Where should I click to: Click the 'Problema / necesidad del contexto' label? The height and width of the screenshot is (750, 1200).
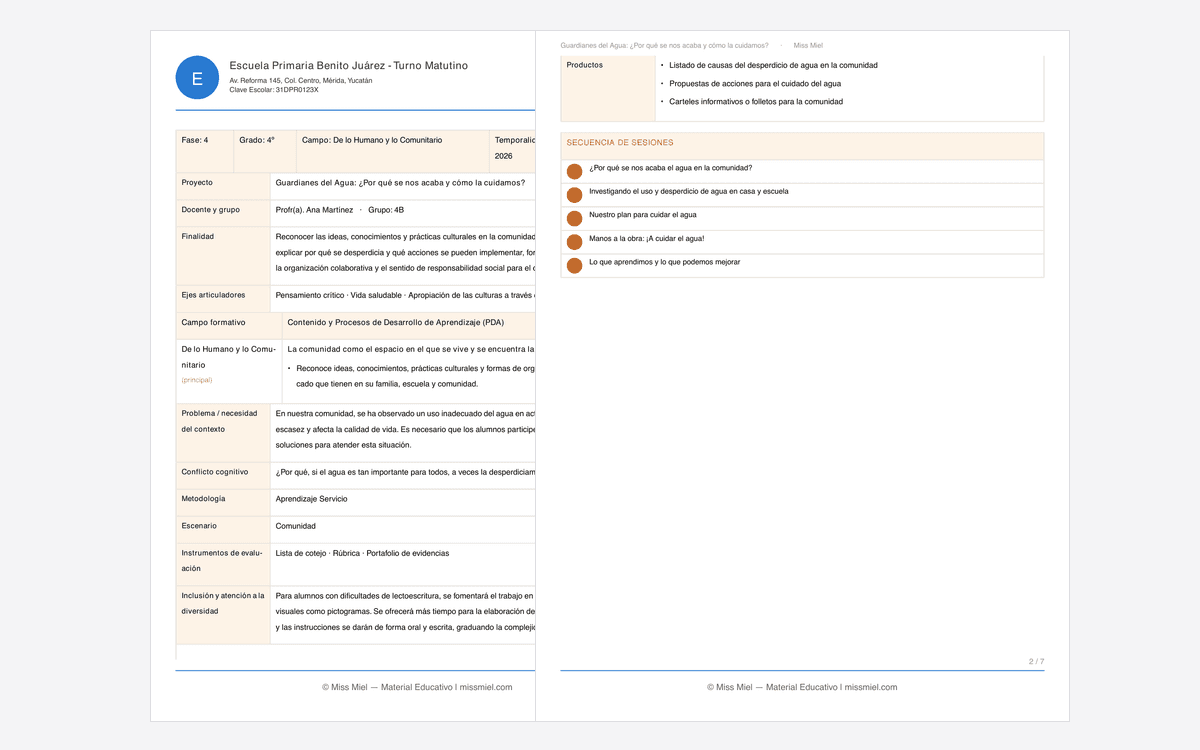point(219,421)
